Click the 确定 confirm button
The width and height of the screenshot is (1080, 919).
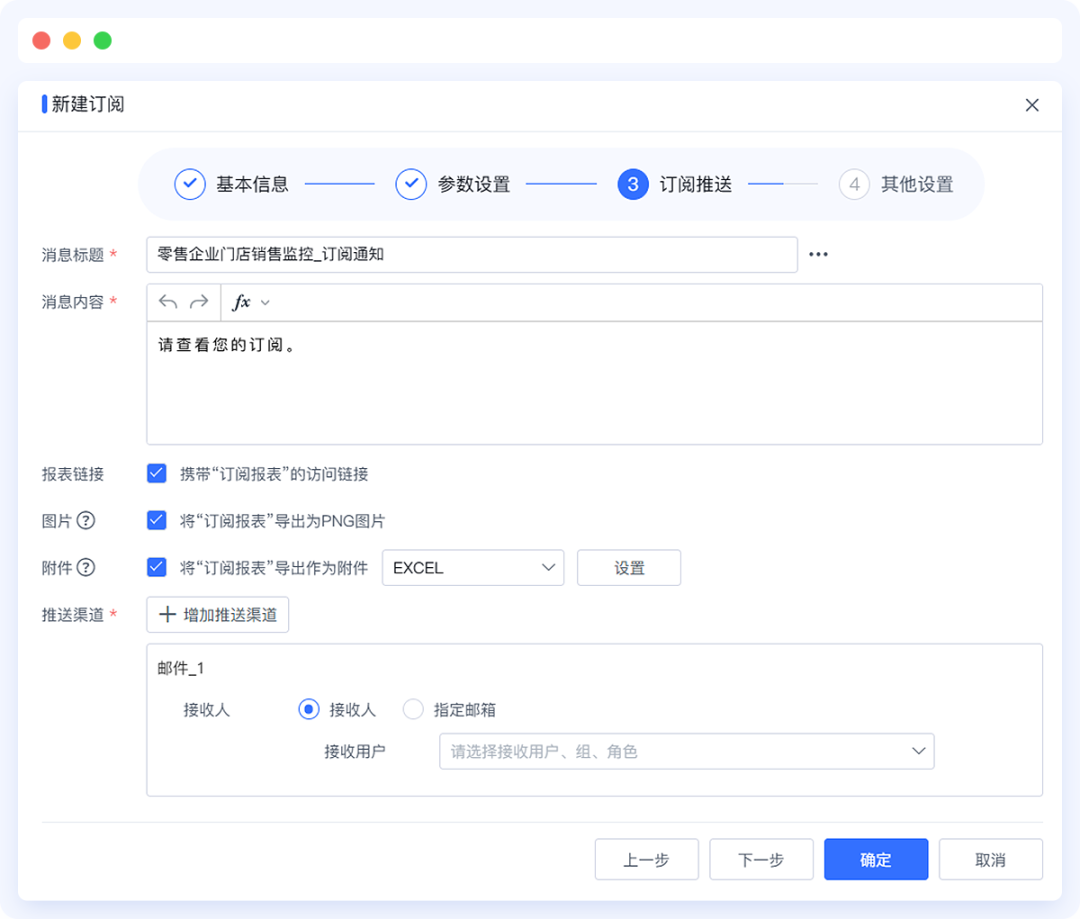click(x=875, y=858)
